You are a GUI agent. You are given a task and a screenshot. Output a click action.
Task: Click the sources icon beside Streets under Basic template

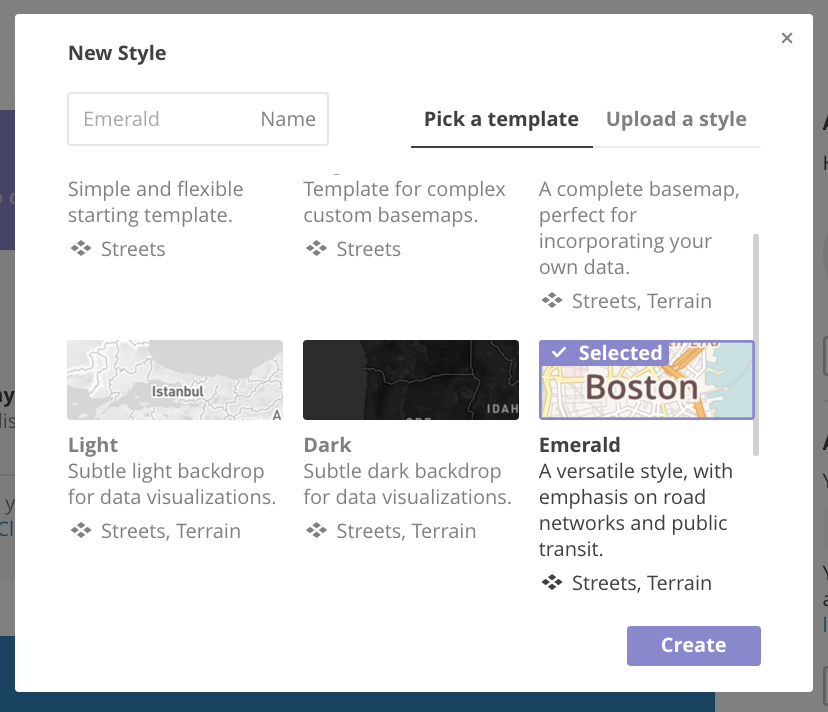tap(81, 249)
